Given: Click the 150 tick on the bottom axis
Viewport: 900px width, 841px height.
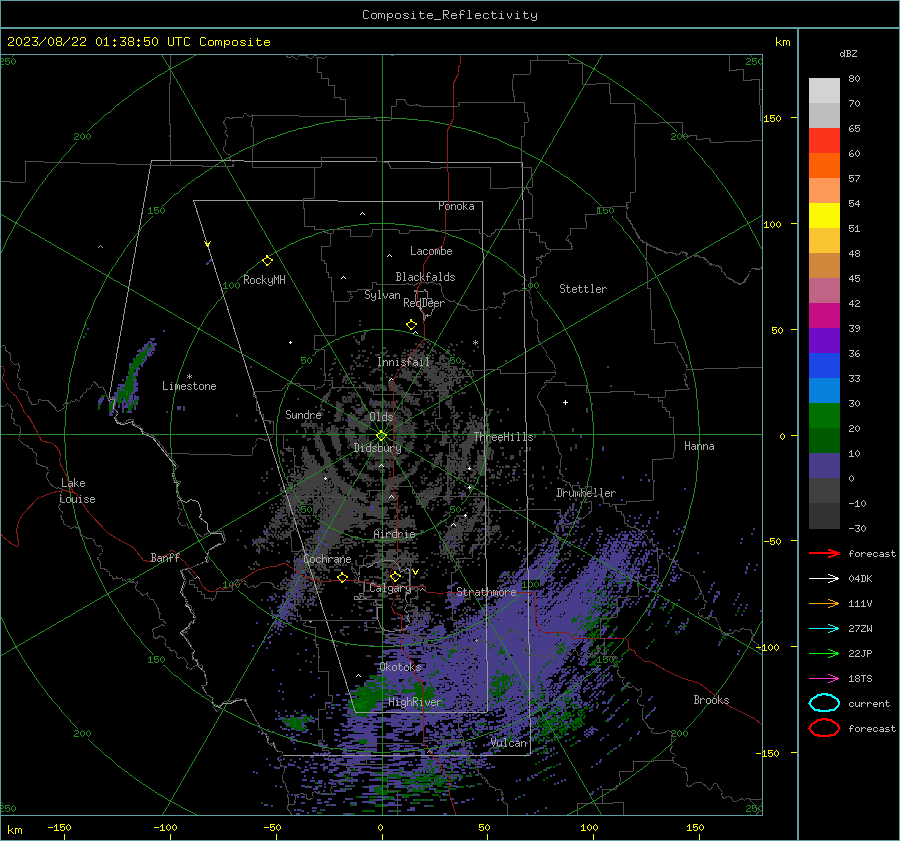Looking at the screenshot, I should 695,828.
